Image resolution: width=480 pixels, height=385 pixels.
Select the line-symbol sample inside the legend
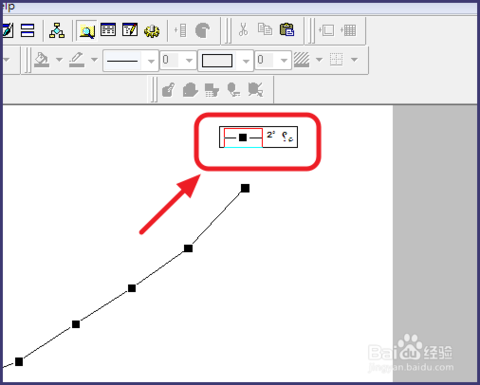coord(243,137)
